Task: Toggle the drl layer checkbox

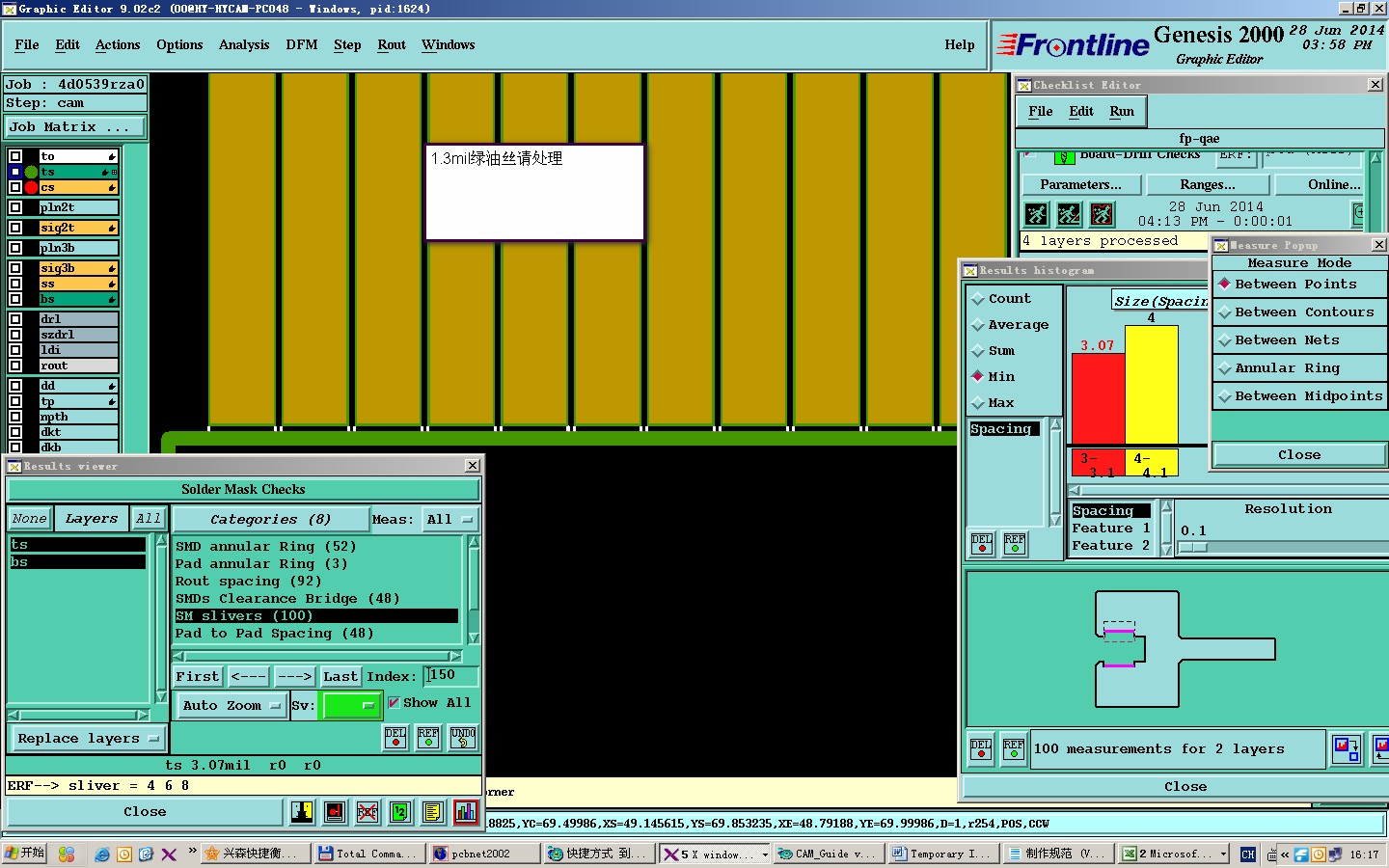Action: tap(15, 319)
